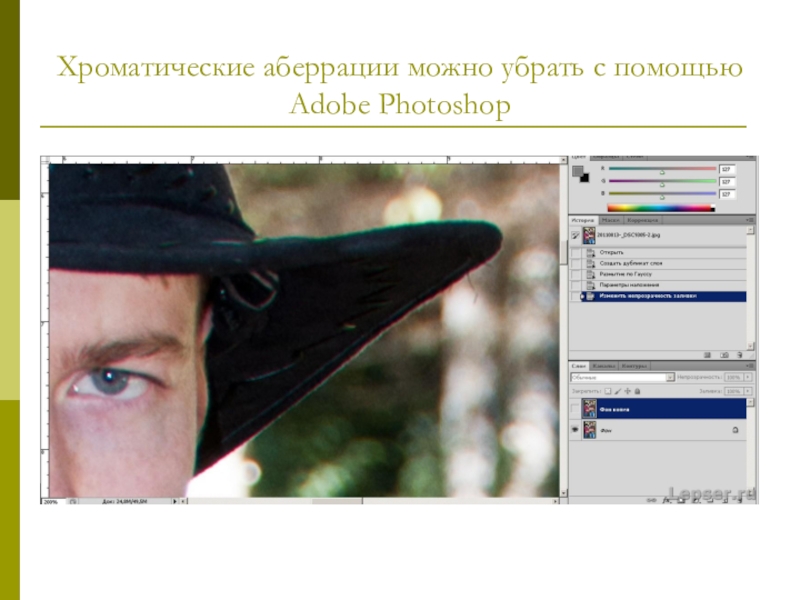Click the lock transparent pixels icon
Viewport: 800px width, 600px height.
point(607,390)
